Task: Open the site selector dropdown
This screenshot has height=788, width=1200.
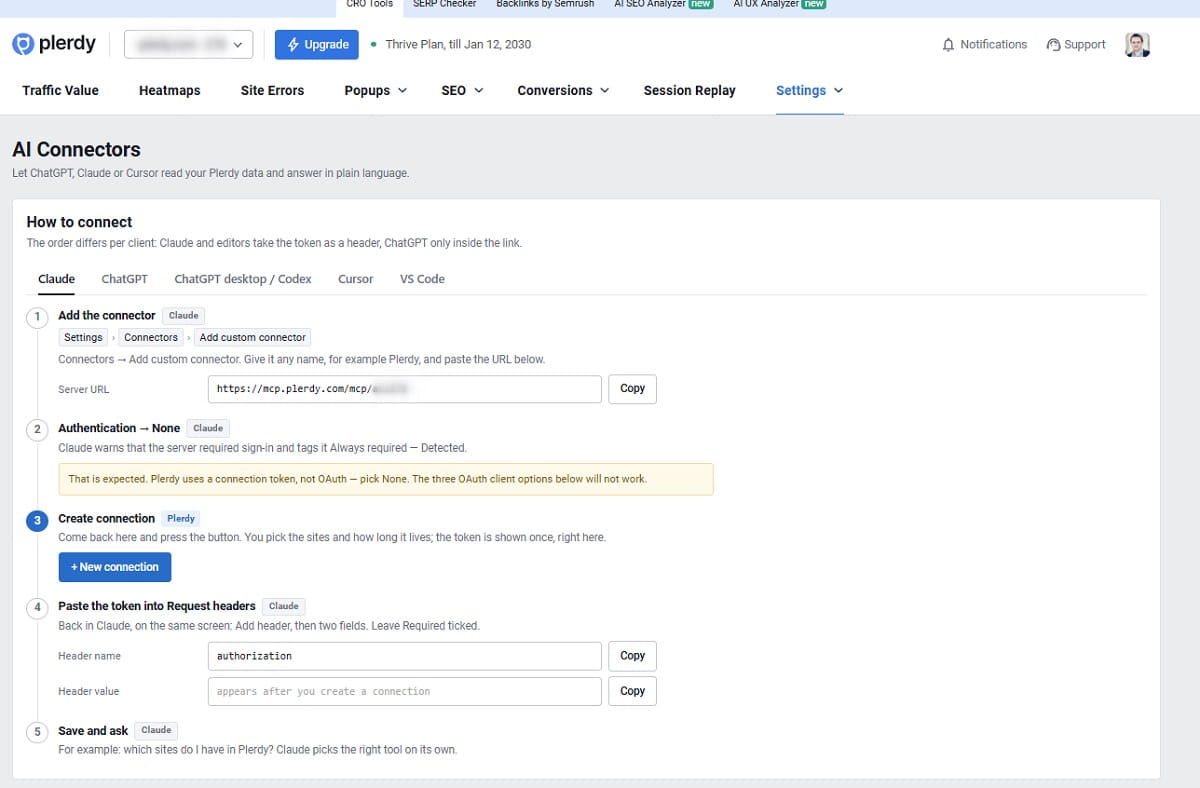Action: point(189,45)
